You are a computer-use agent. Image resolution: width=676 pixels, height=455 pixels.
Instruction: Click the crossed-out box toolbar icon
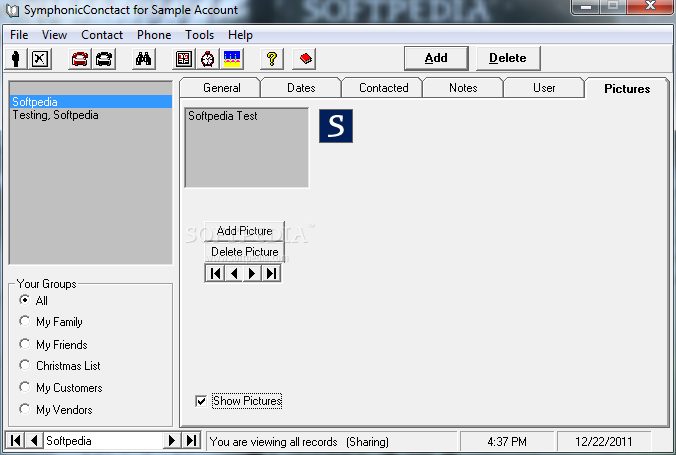click(x=40, y=59)
